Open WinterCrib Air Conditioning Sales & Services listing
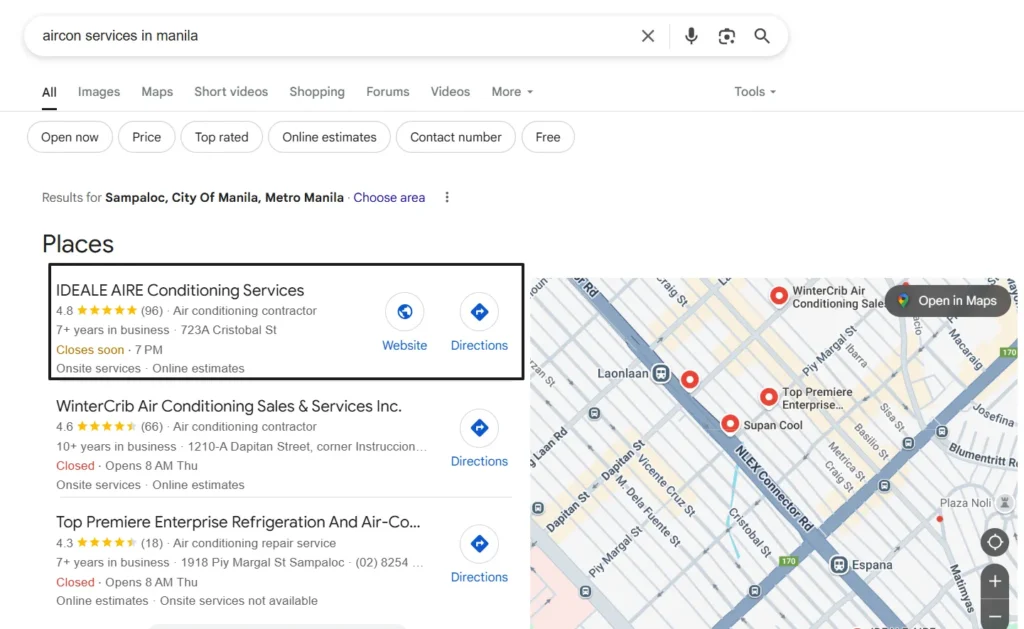The height and width of the screenshot is (629, 1024). pos(229,406)
